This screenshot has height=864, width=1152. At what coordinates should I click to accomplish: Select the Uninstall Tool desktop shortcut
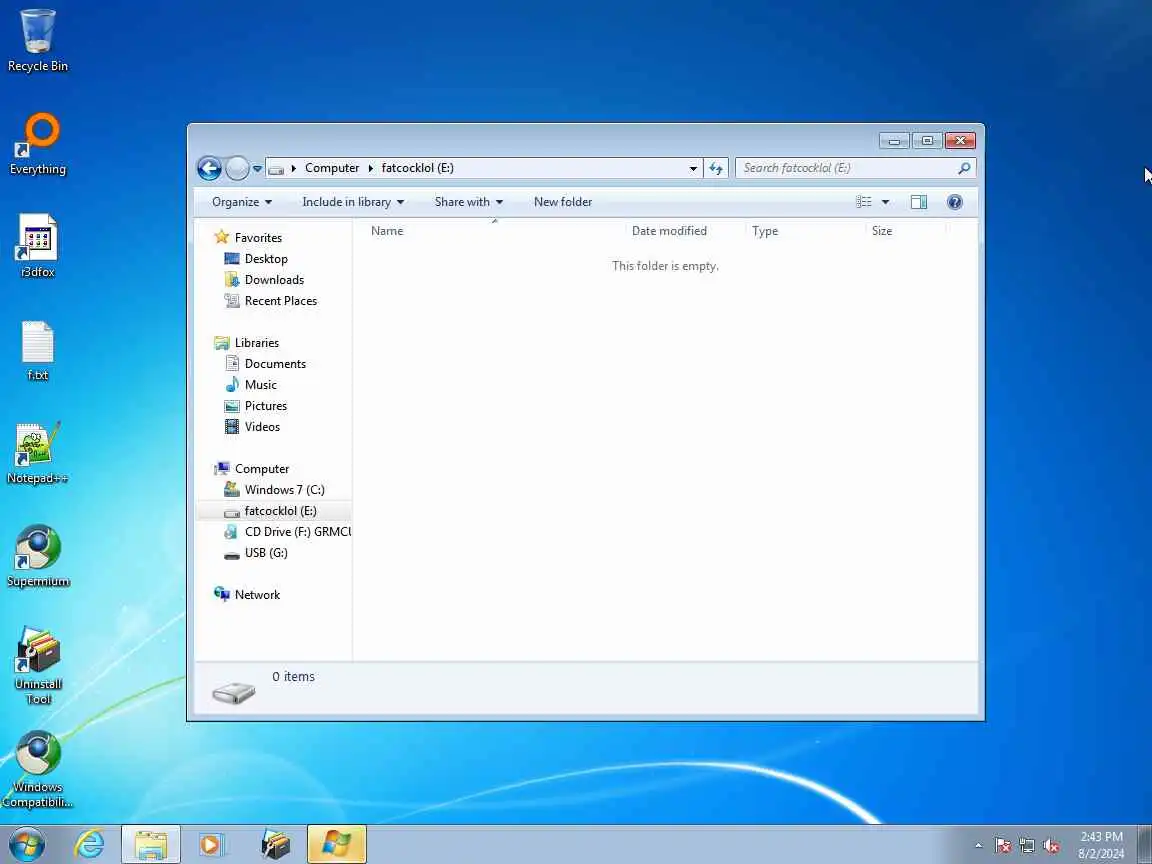tap(37, 665)
